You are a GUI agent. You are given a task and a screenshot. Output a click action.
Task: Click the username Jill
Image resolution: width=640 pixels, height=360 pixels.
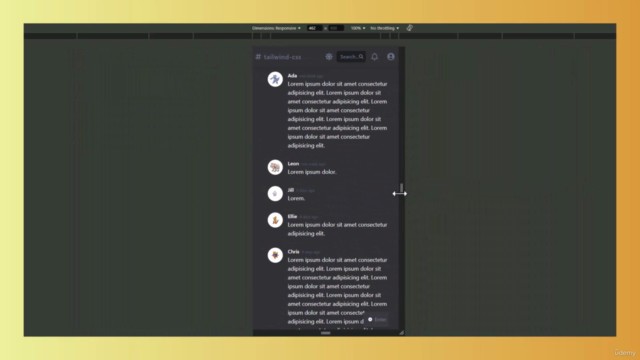[291, 190]
